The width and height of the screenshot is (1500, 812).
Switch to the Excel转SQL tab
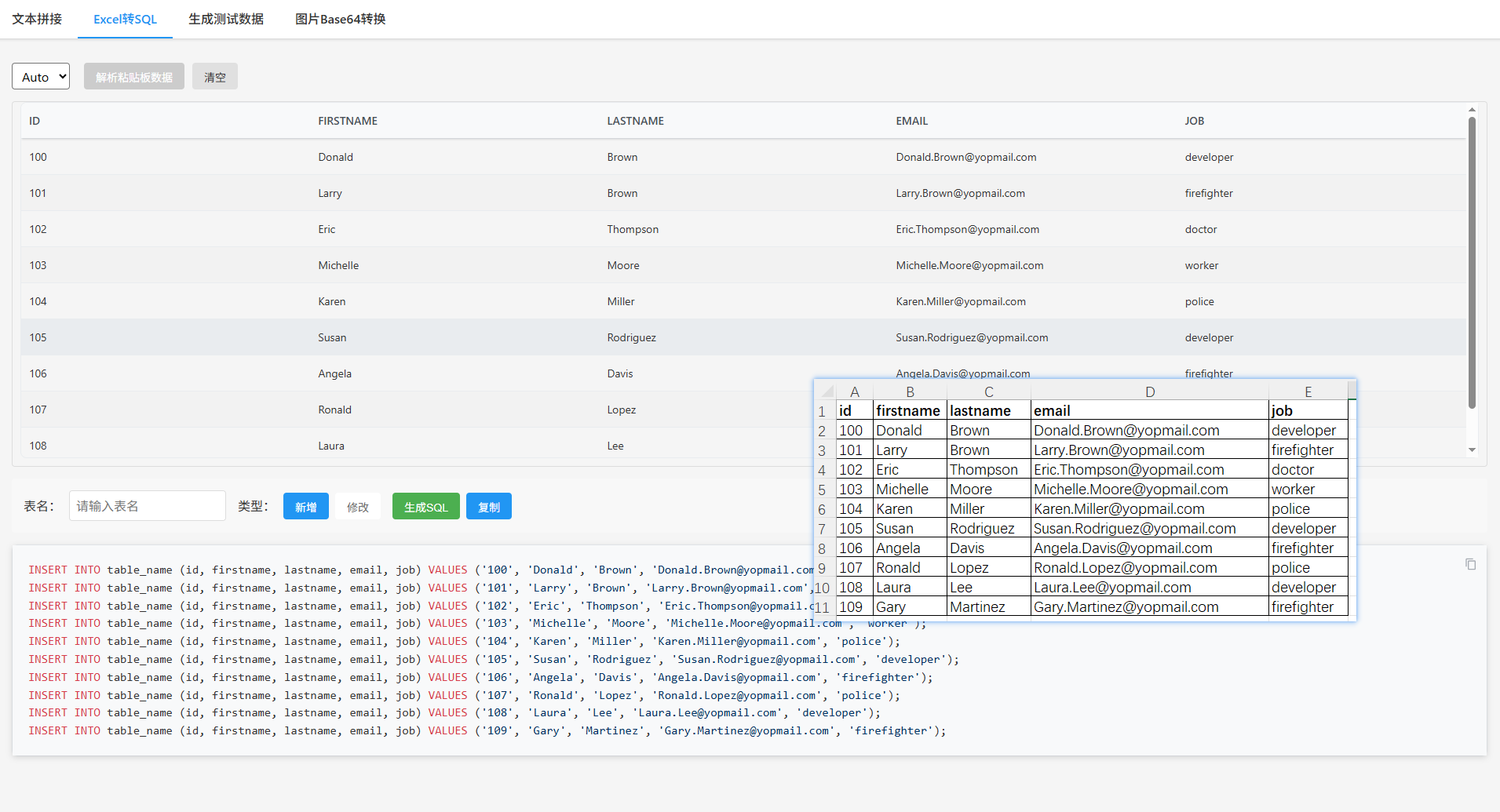(x=125, y=19)
